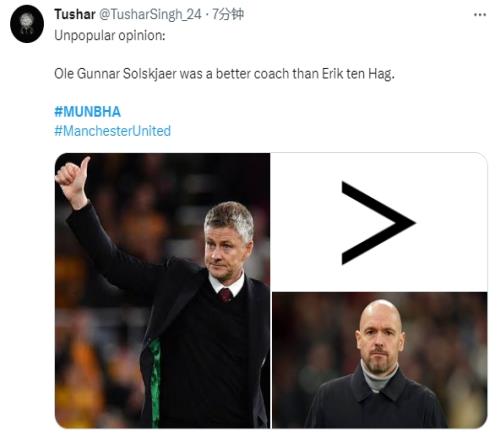
Task: Click the words 'Erik ten Hag' in tweet
Action: pos(358,74)
